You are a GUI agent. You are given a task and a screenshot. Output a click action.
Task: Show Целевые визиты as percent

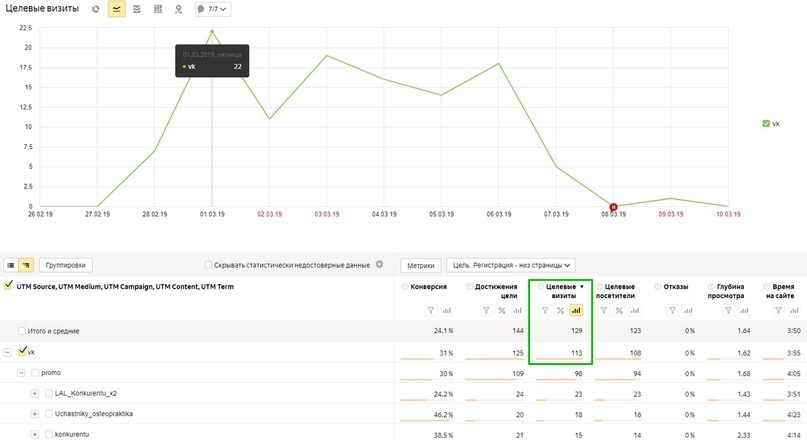click(560, 310)
